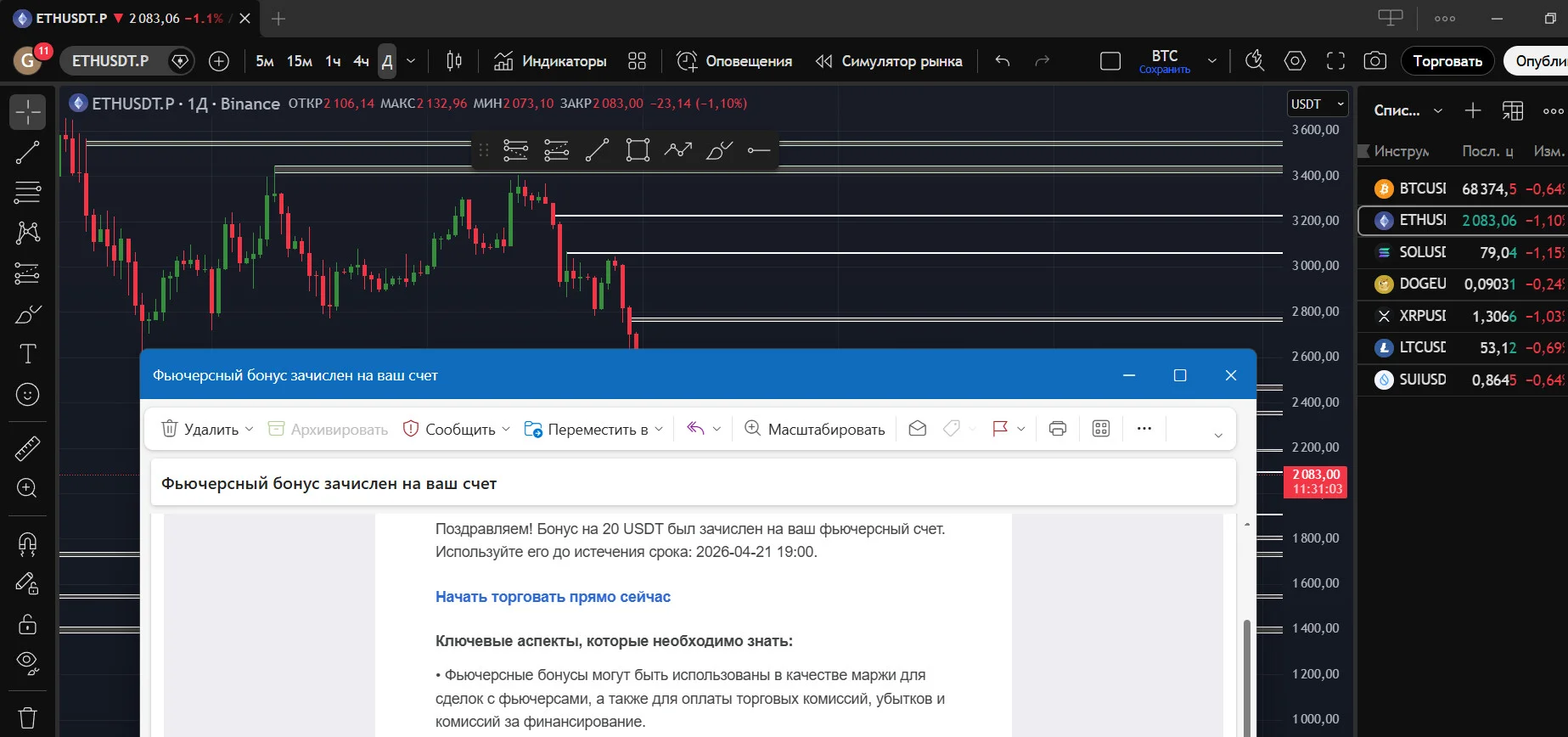Start the Симулятор рынка replay
The height and width of the screenshot is (737, 1568).
(x=889, y=61)
